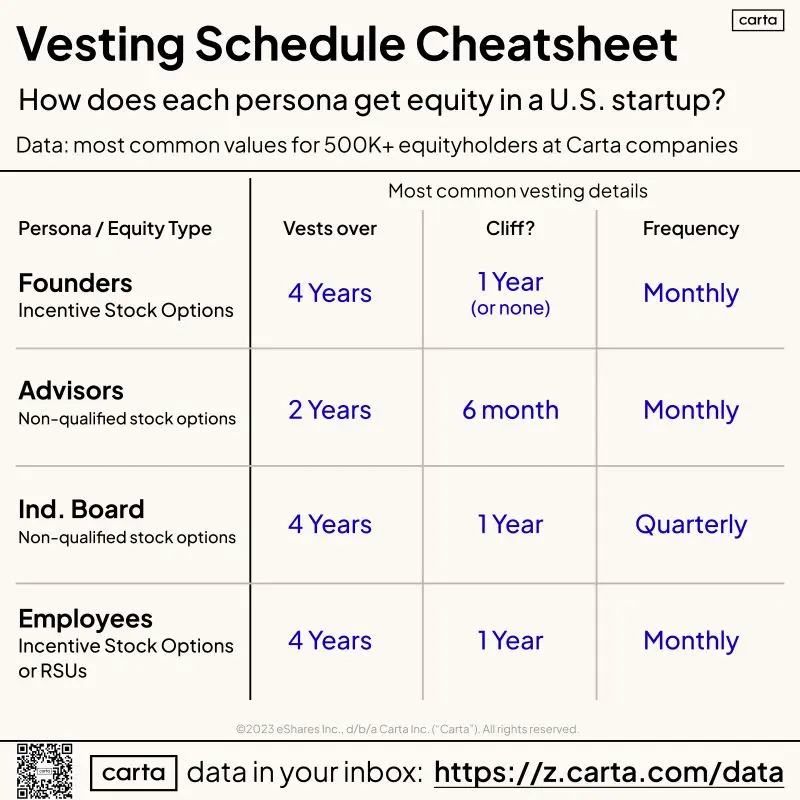Click the Employees Monthly frequency cell

(x=691, y=641)
